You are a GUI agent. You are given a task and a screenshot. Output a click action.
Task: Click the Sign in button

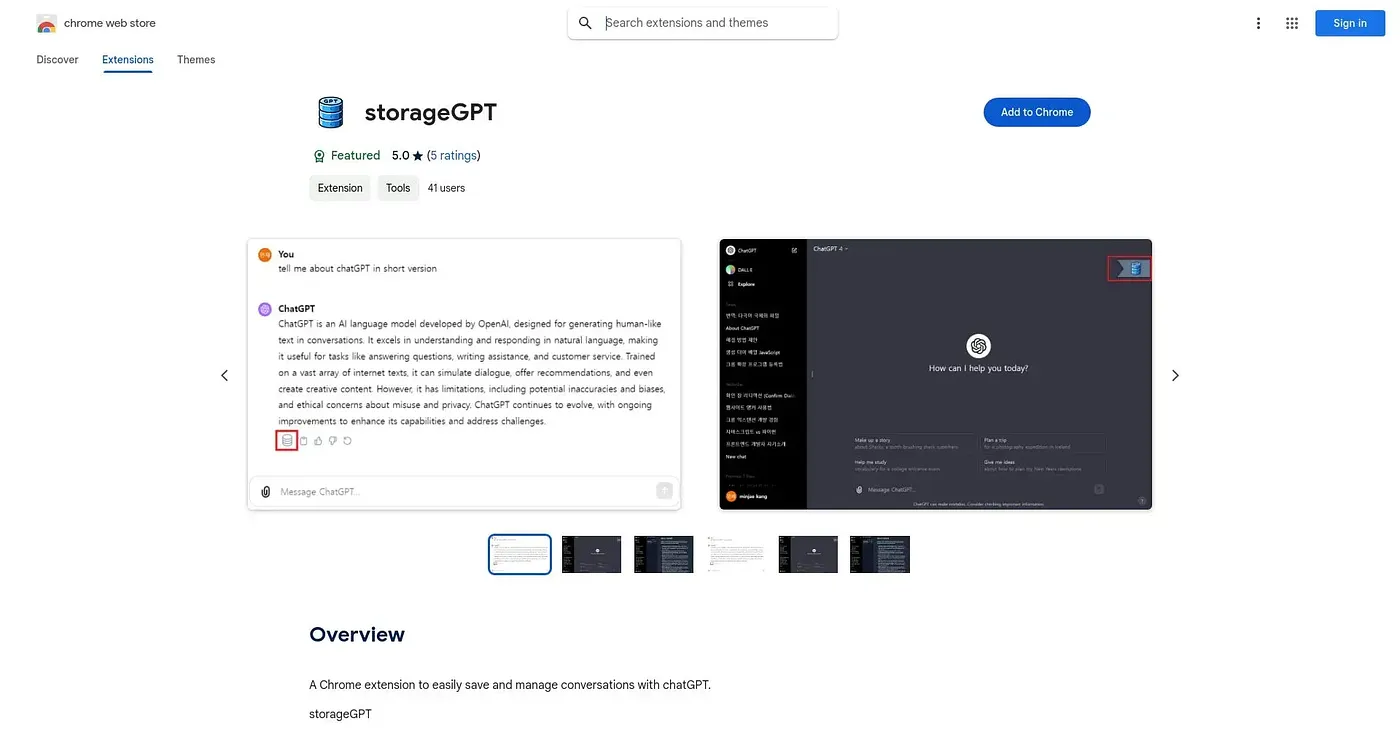[1350, 23]
